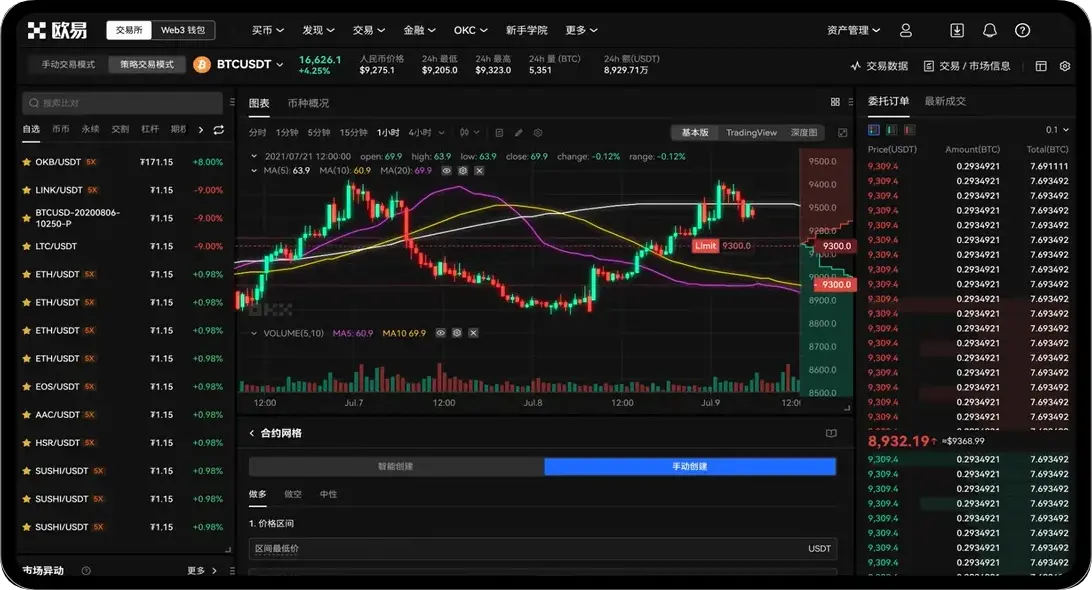Expand the chart to fullscreen
Screen dimensions: 1092x590
coord(843,132)
